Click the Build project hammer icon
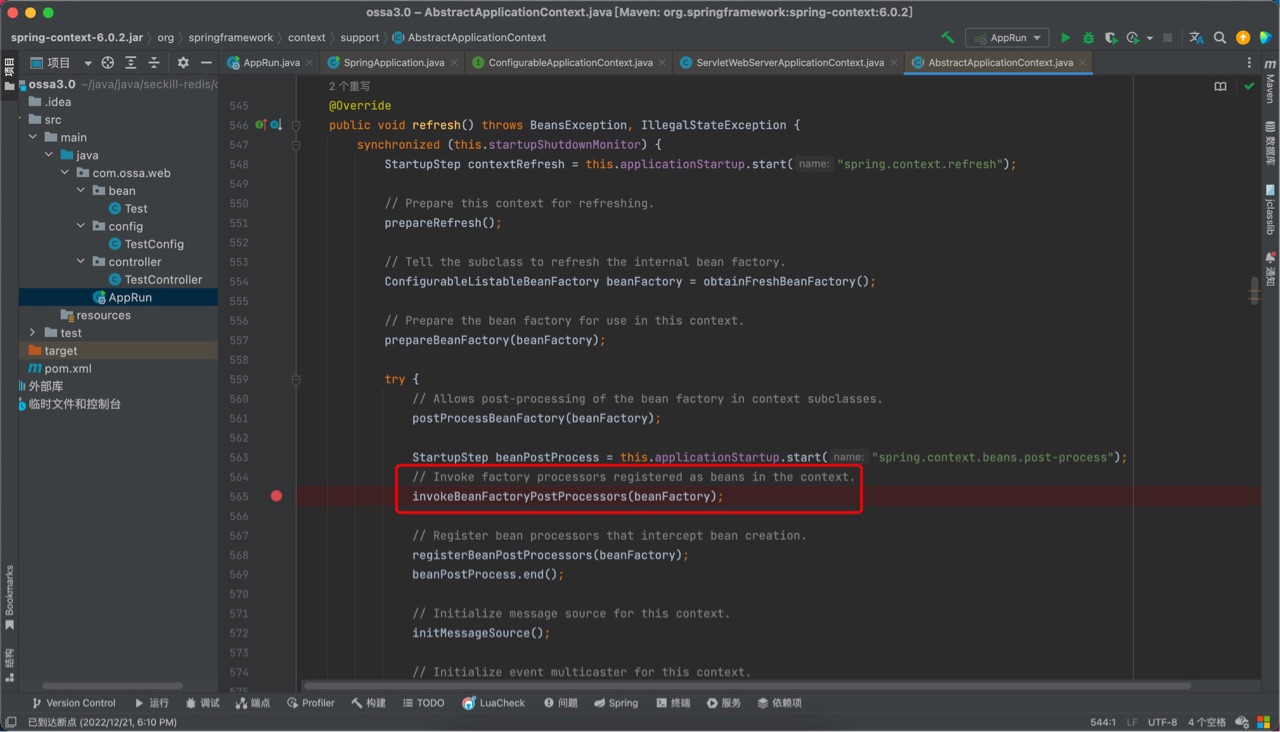 tap(947, 38)
